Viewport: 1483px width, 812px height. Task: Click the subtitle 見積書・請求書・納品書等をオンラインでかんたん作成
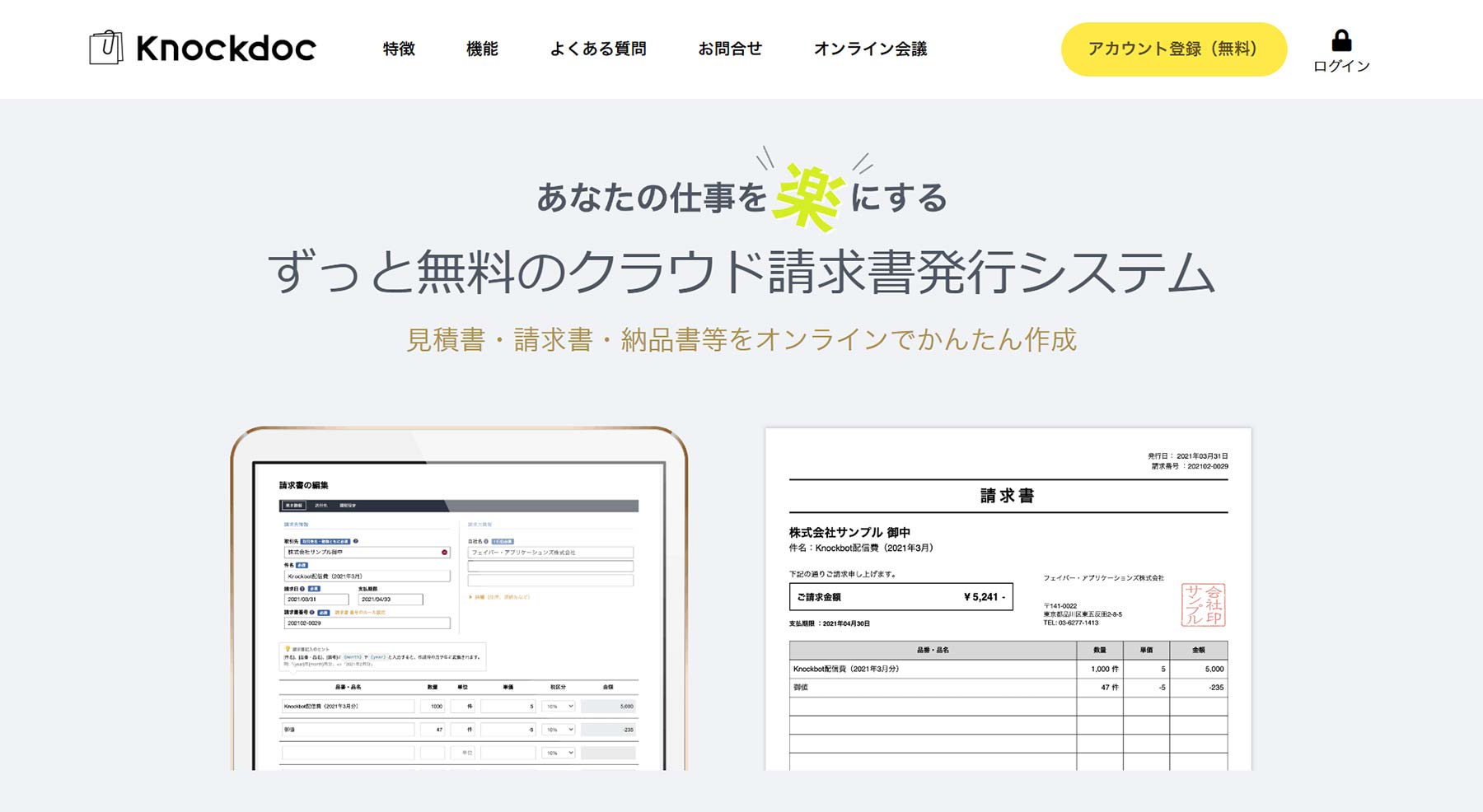(741, 339)
